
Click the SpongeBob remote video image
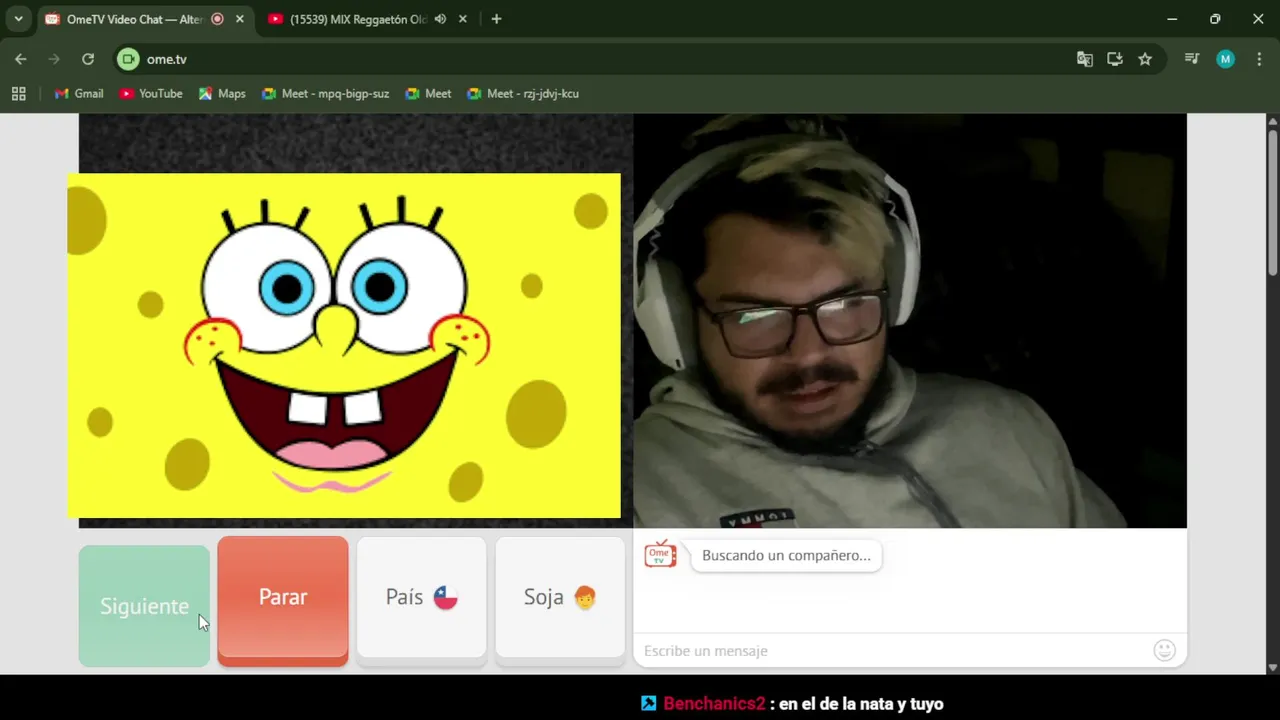coord(344,346)
